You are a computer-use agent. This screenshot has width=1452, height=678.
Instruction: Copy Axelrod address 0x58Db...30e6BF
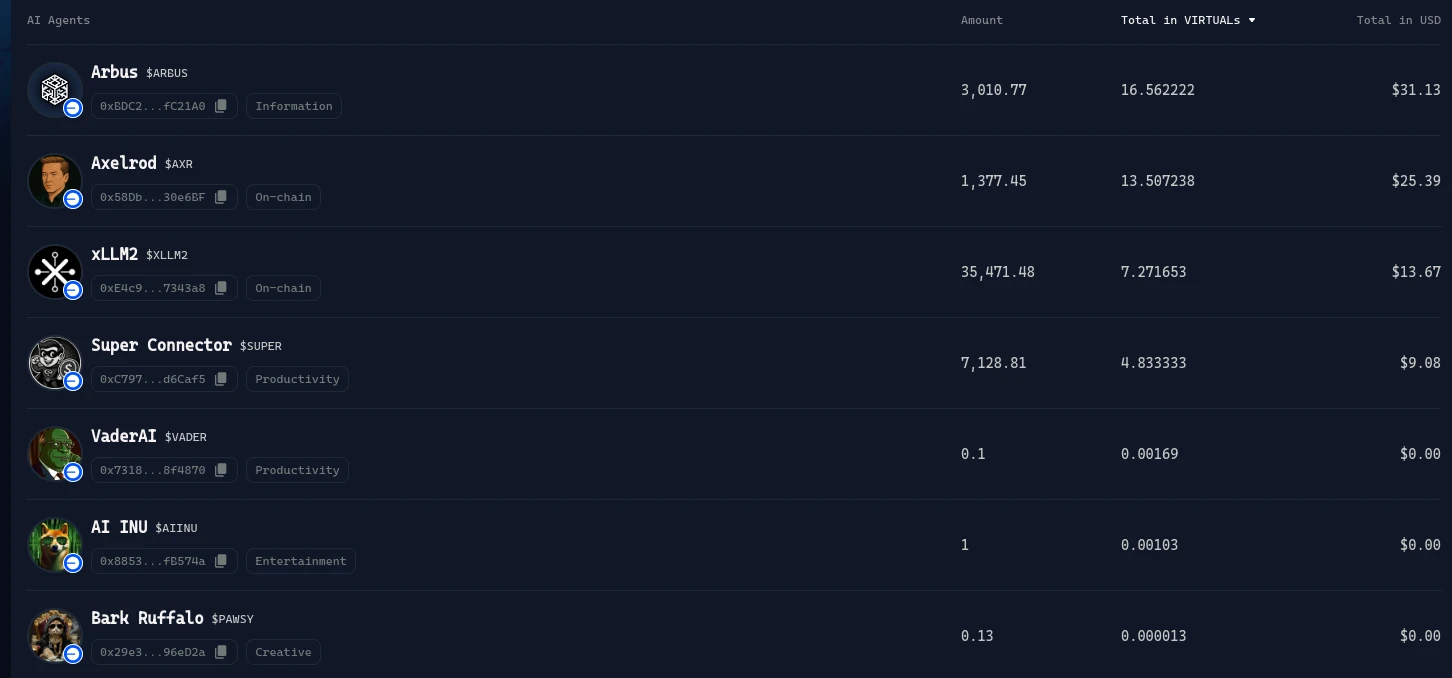tap(221, 197)
